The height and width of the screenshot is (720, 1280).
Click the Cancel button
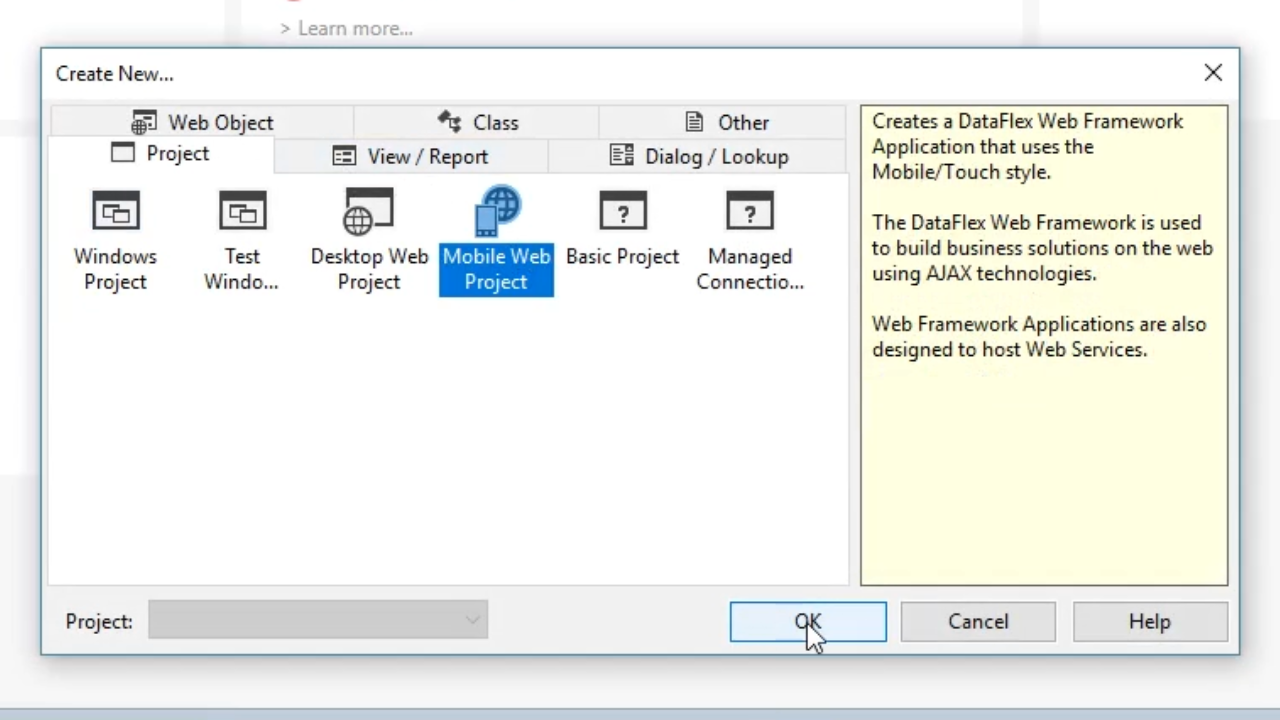(978, 622)
